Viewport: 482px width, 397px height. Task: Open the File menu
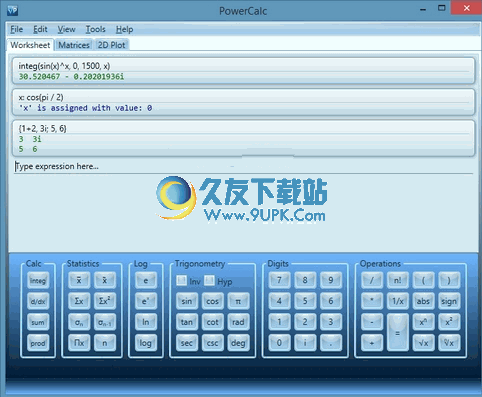pyautogui.click(x=17, y=29)
